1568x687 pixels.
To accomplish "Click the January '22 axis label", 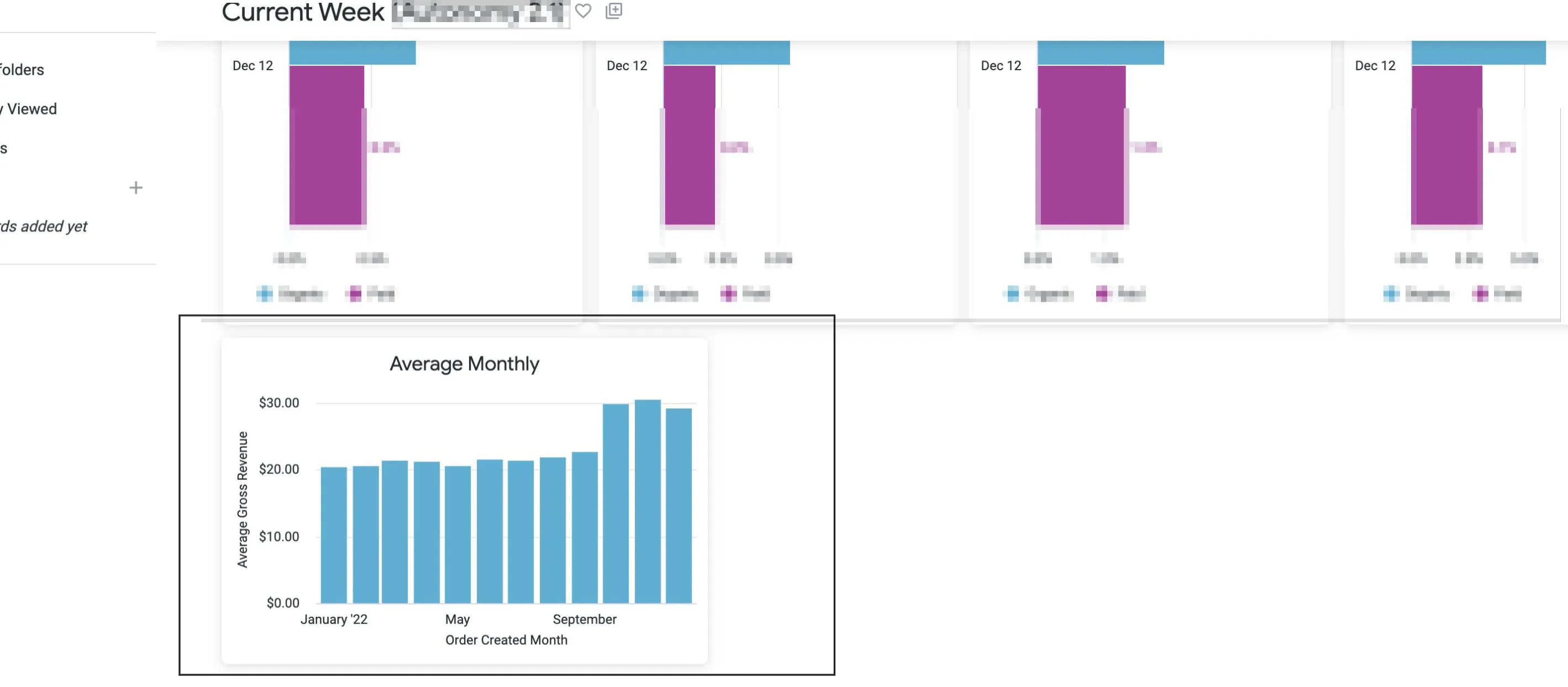I will point(334,620).
